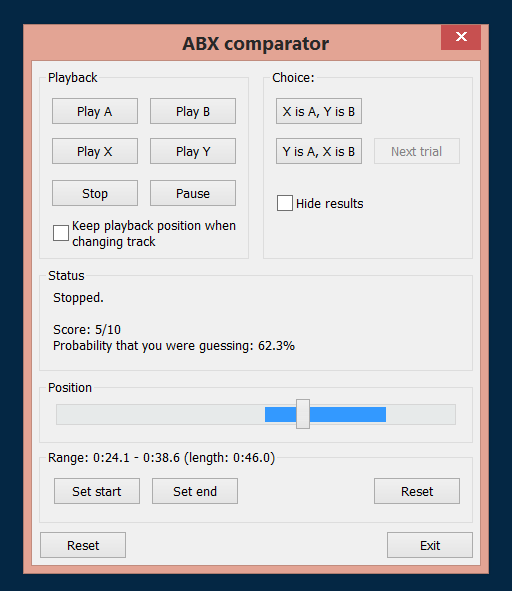Viewport: 512px width, 591px height.
Task: Set the range end point
Action: [x=195, y=491]
